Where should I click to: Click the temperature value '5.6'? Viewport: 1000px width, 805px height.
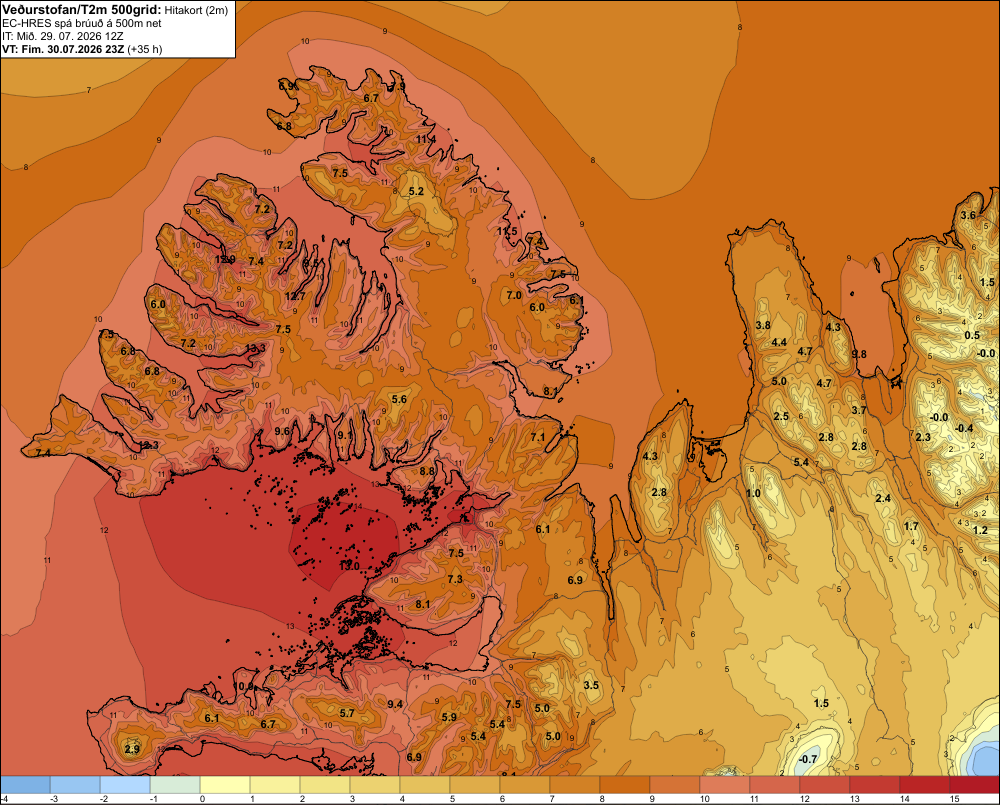click(399, 399)
